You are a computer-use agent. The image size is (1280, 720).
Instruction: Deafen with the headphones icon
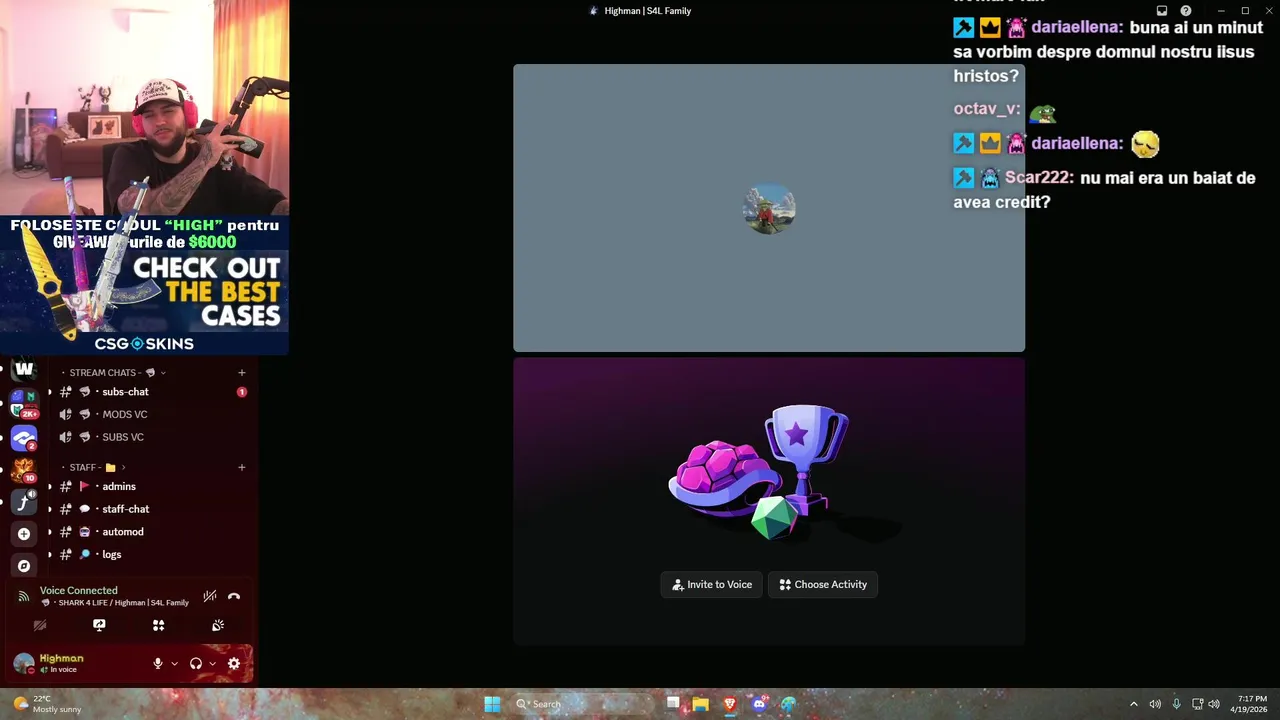(x=196, y=663)
